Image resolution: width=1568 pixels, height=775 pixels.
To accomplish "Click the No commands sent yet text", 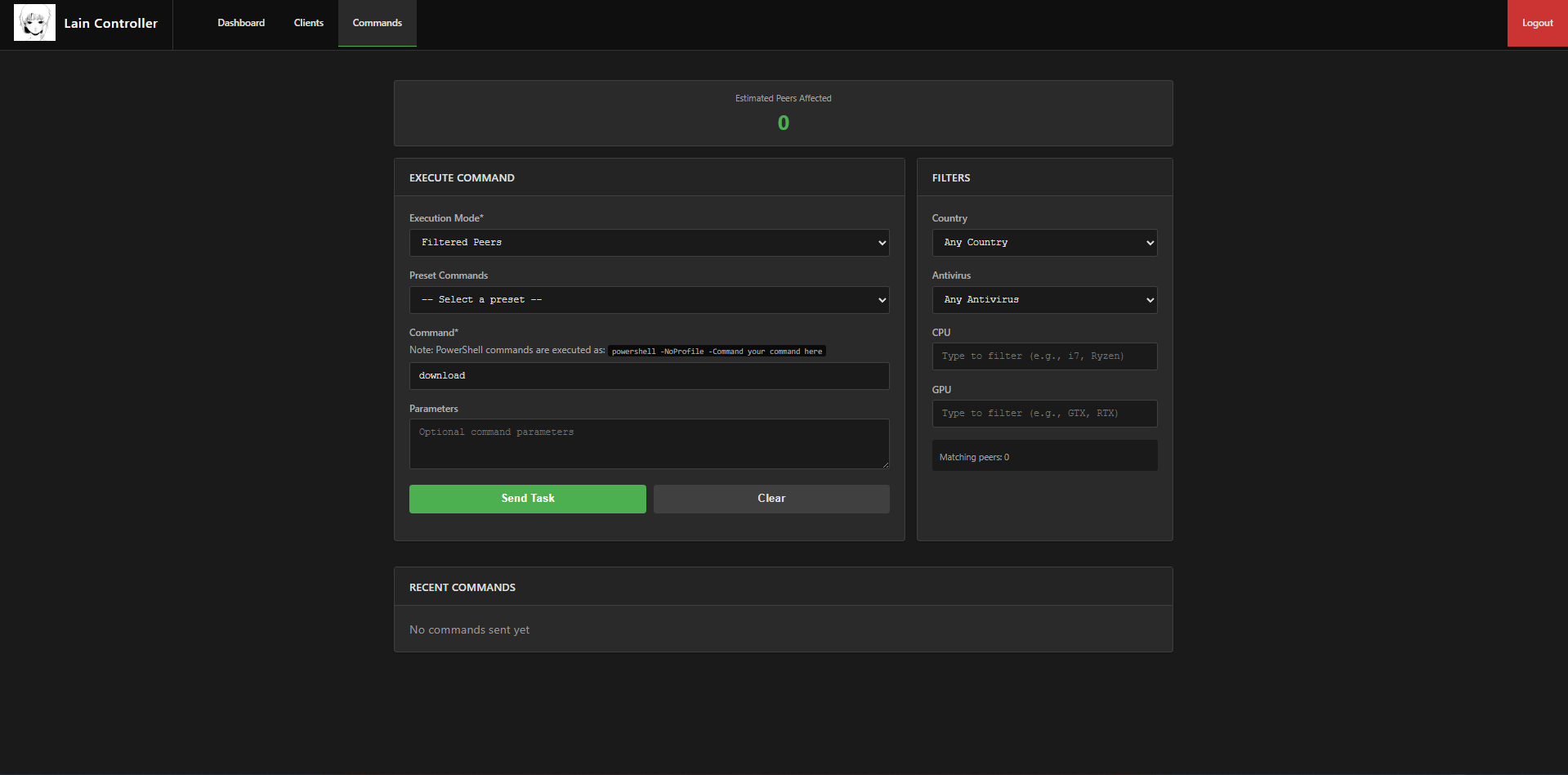I will [x=469, y=629].
